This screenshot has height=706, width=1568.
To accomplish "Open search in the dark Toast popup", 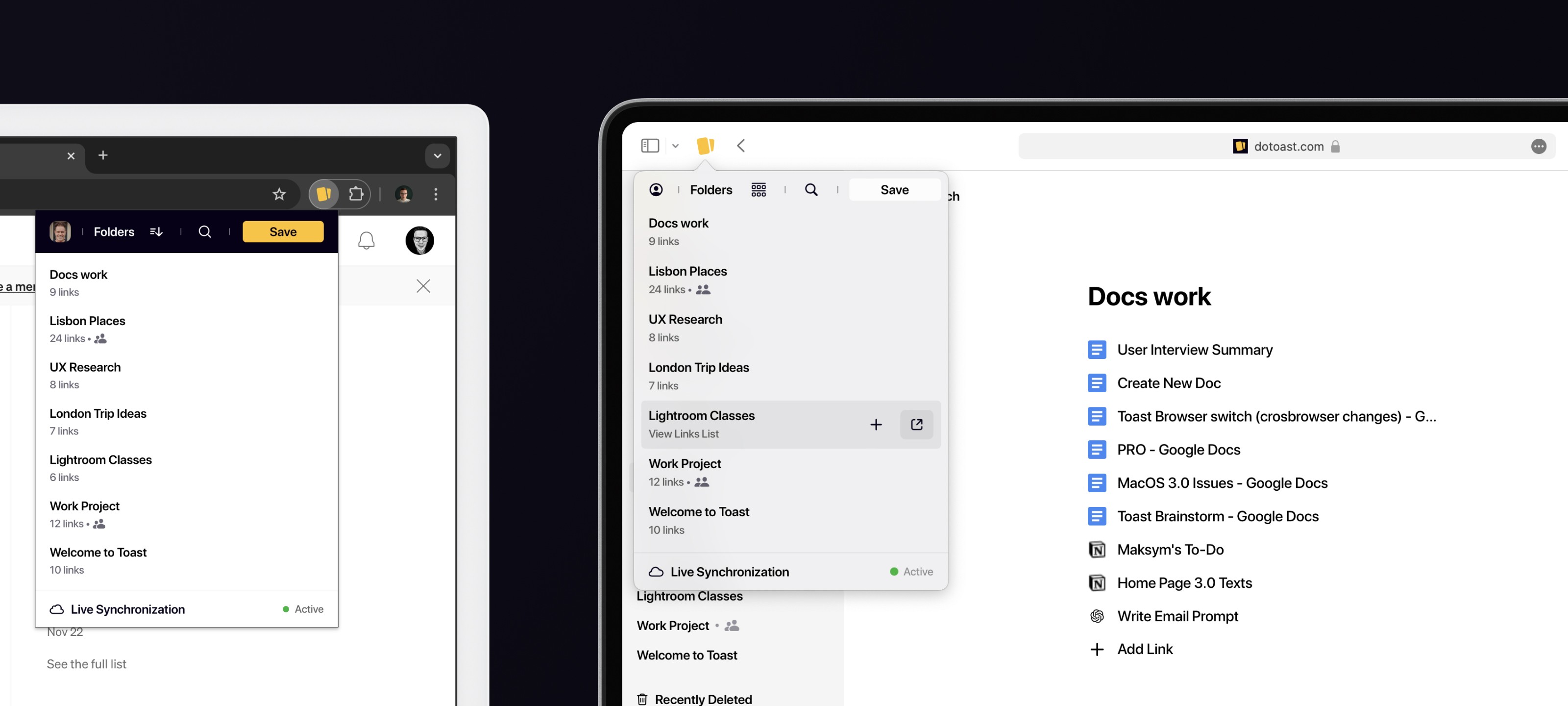I will (x=204, y=231).
